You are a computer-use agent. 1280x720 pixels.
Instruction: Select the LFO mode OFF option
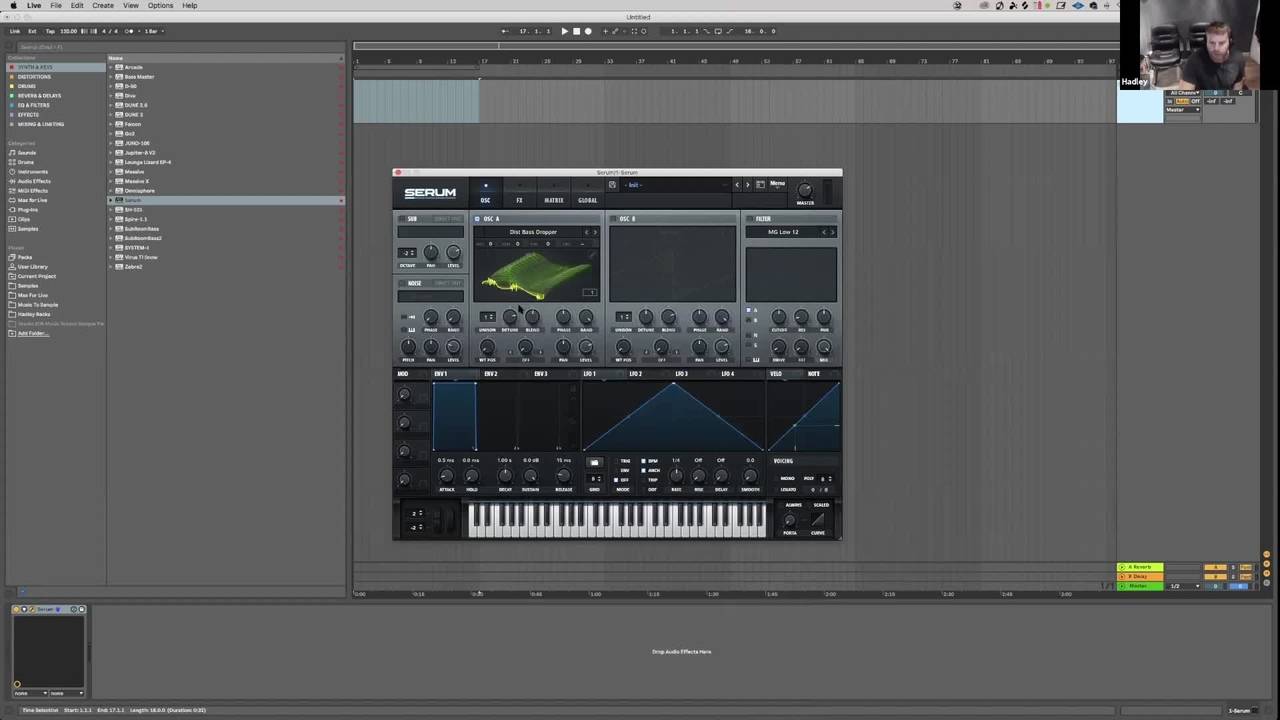tap(616, 480)
